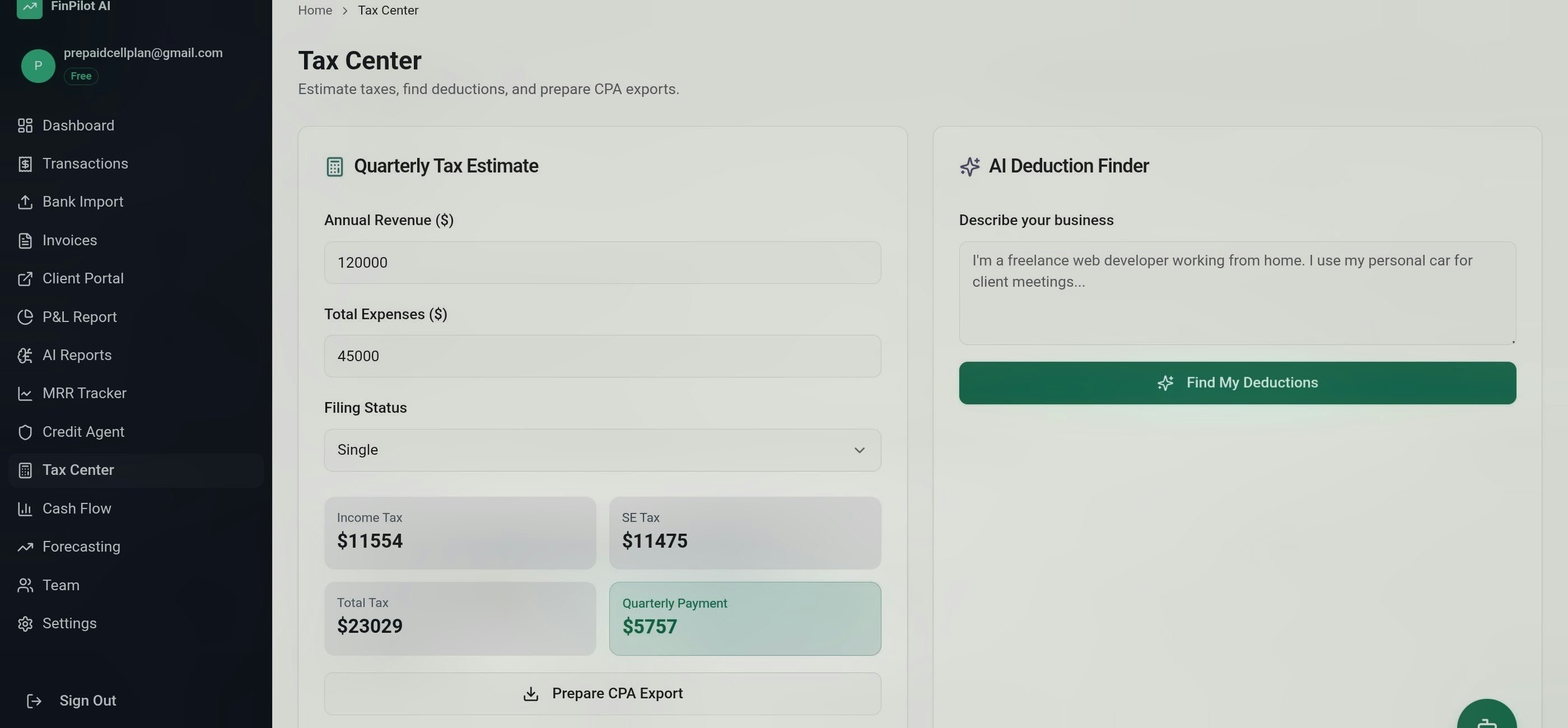The height and width of the screenshot is (728, 1568).
Task: Open Cash Flow page
Action: click(x=136, y=509)
